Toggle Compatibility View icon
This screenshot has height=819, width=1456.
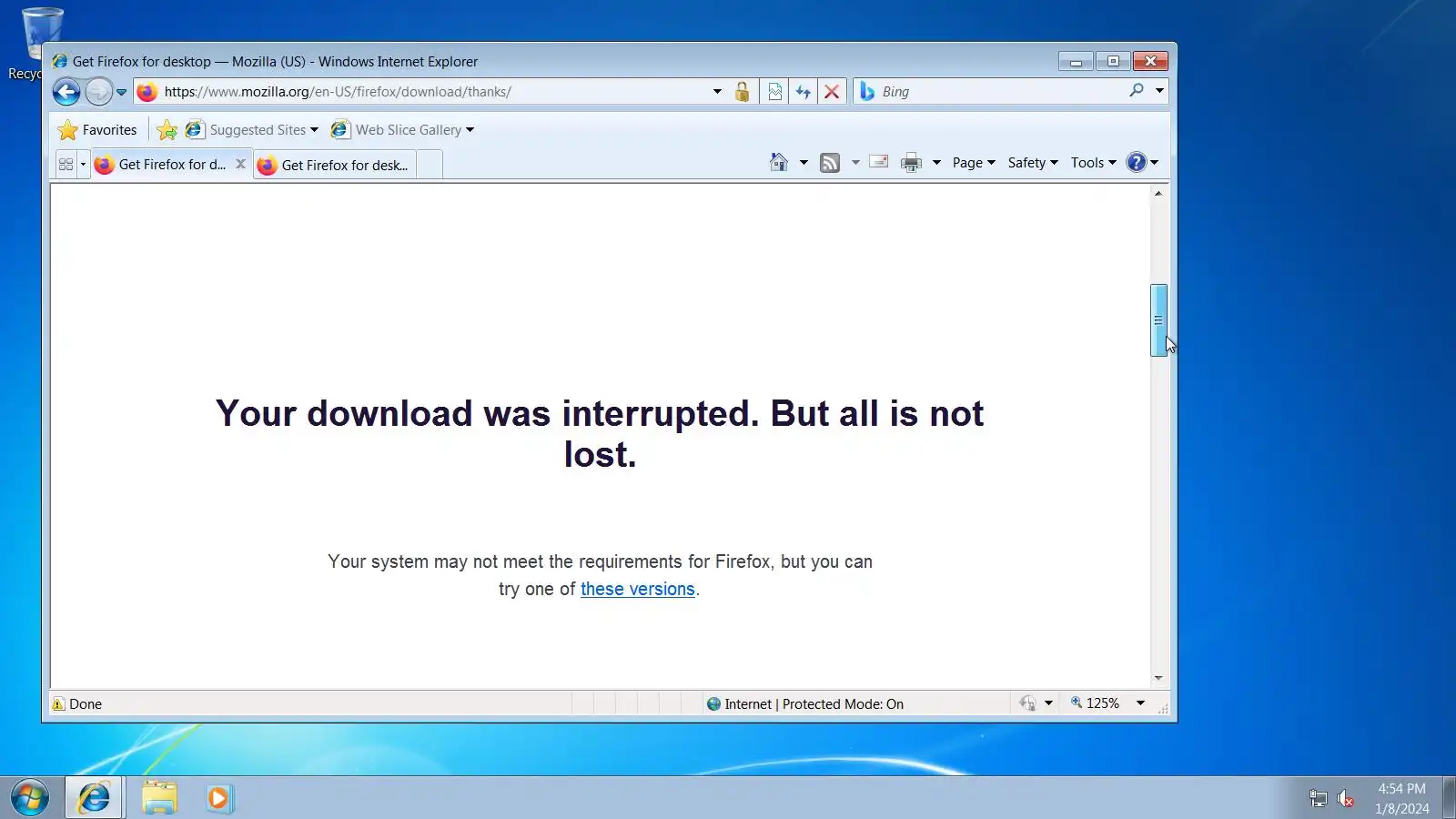[774, 92]
